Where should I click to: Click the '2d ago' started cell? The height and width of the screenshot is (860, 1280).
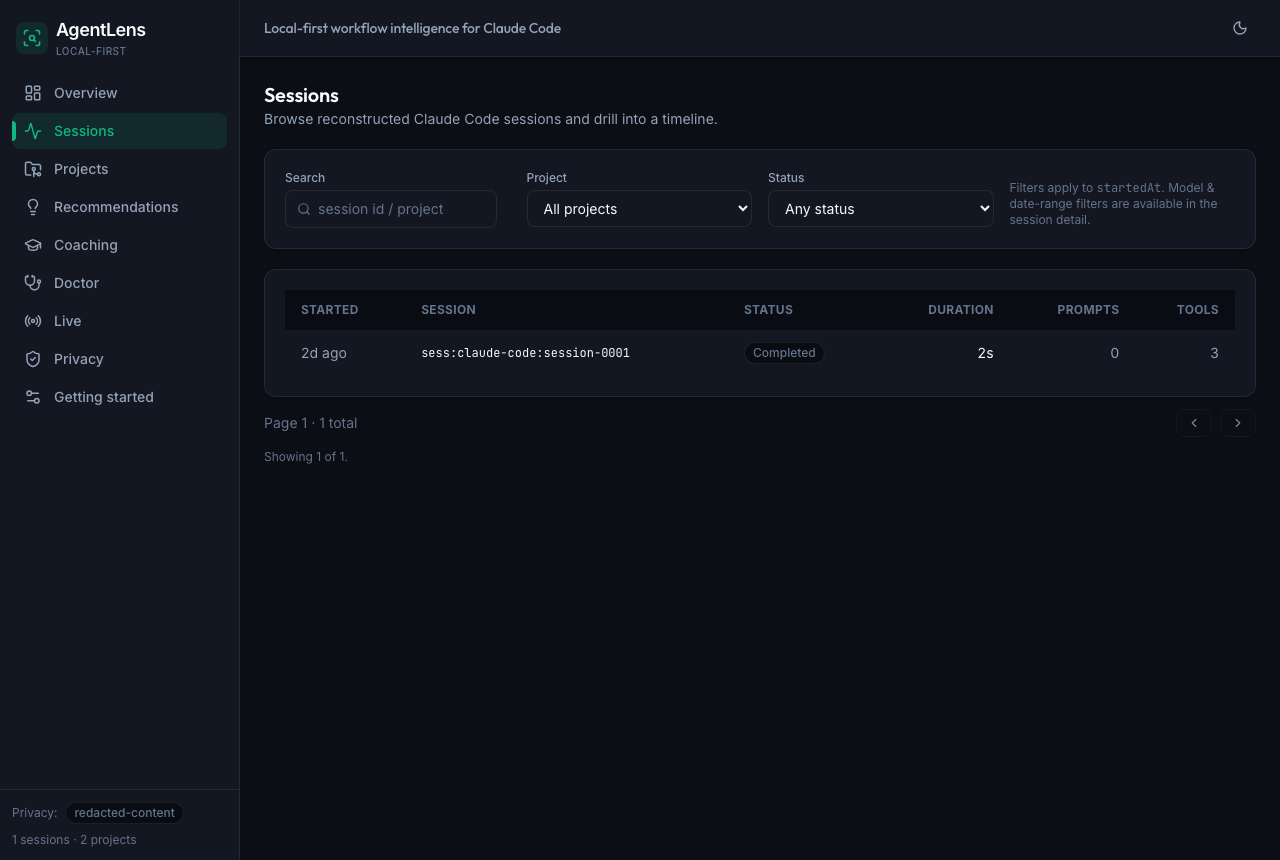324,353
